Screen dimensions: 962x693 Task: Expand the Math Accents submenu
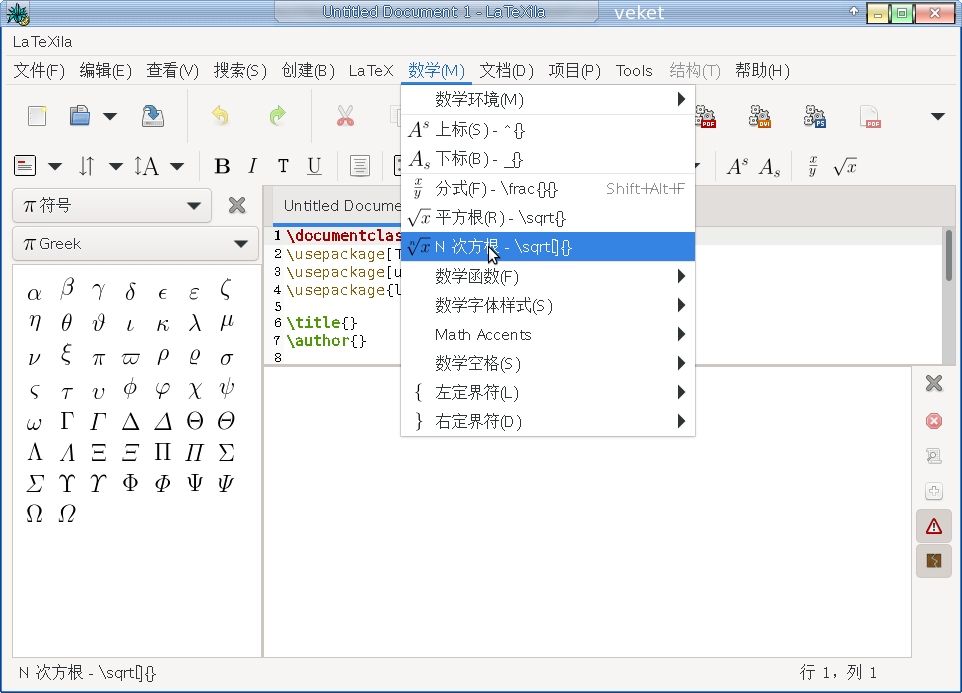coord(548,335)
